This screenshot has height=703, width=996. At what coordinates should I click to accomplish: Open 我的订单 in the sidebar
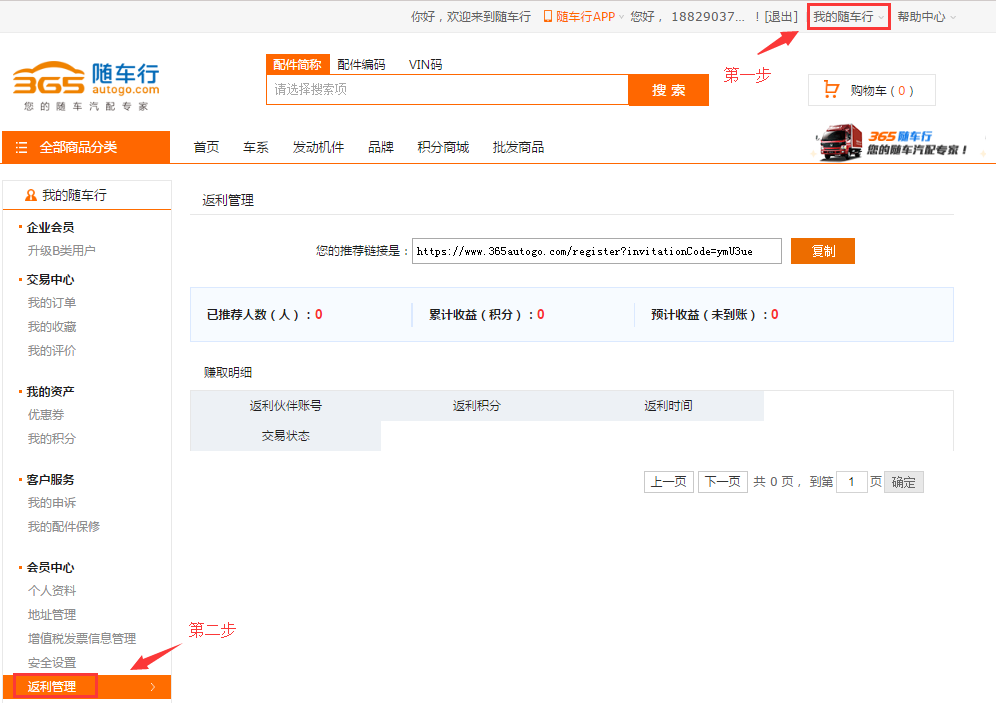[52, 303]
